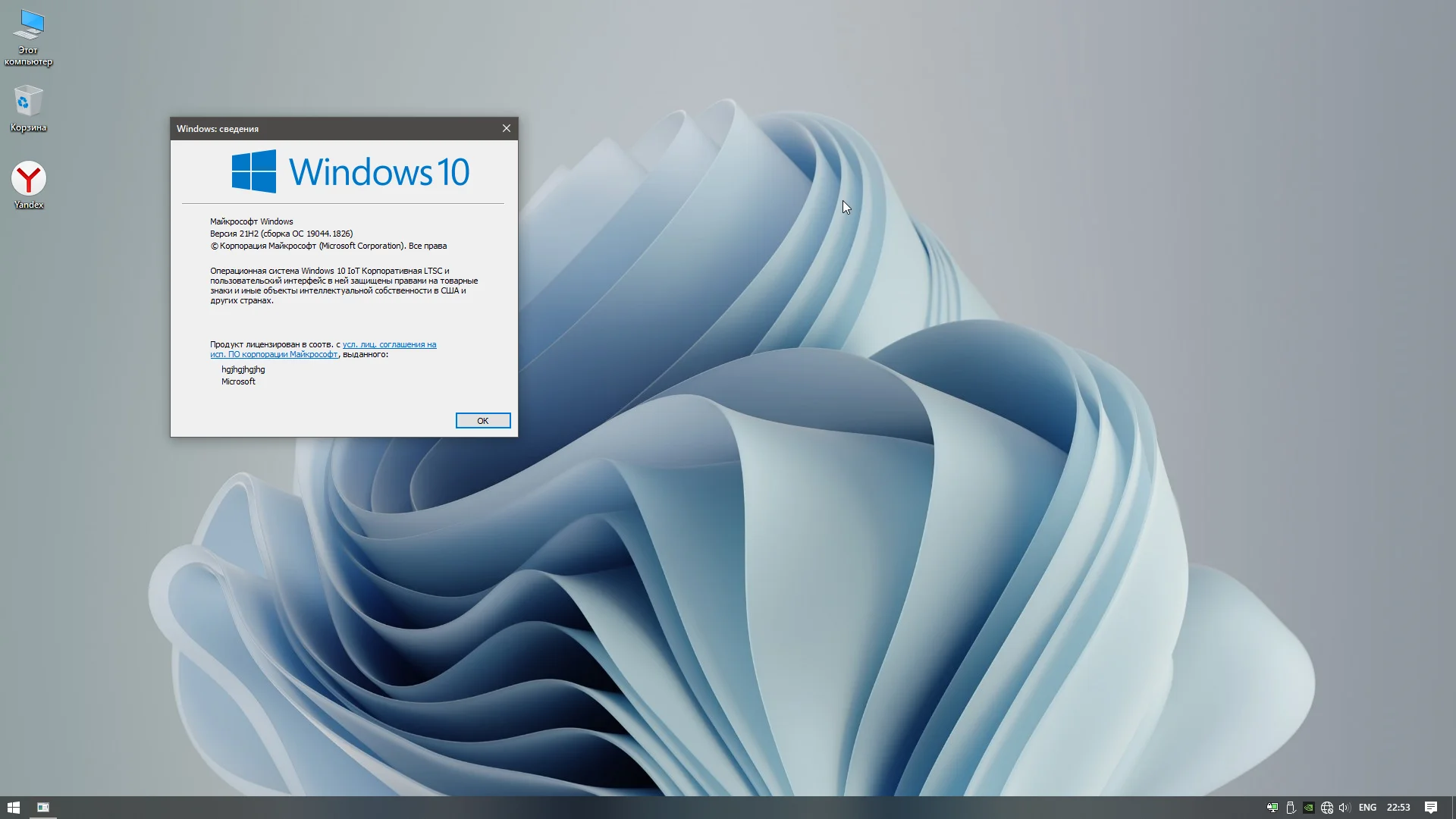Open the notification action center

tap(1430, 808)
